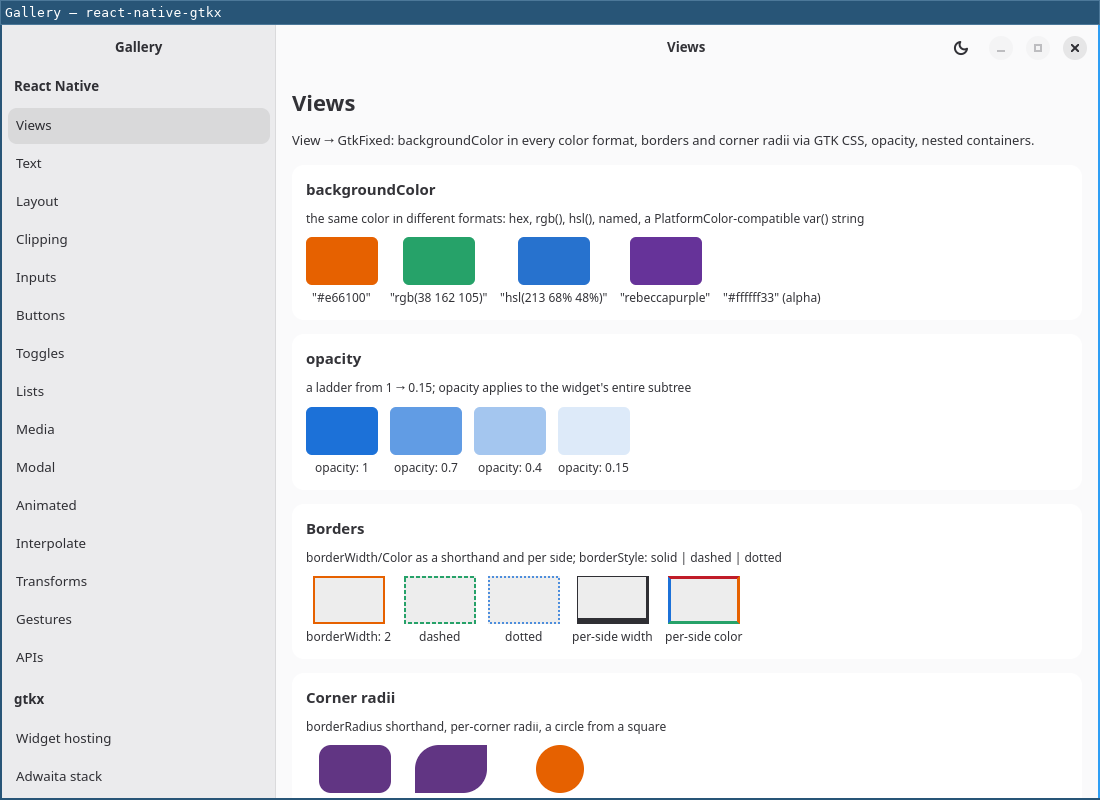Minimize the Gallery window
The width and height of the screenshot is (1100, 800).
coord(1000,48)
